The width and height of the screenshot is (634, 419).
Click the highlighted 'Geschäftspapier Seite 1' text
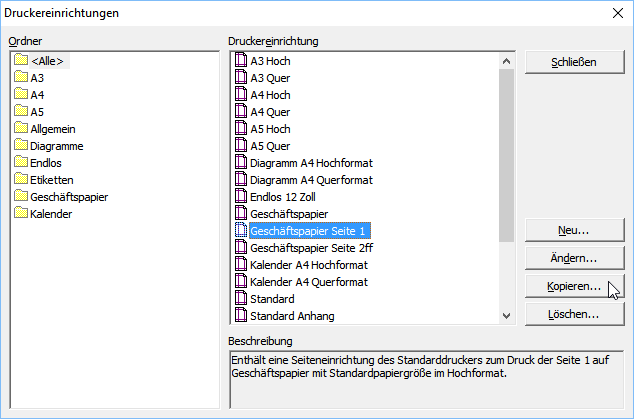pyautogui.click(x=310, y=231)
